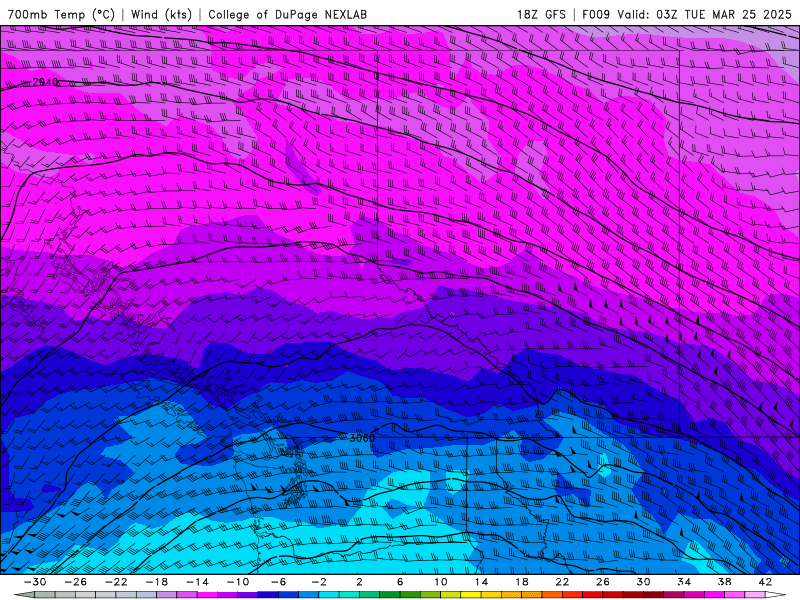This screenshot has height=600, width=800.
Task: Click the 22 color scale label
Action: pos(562,582)
